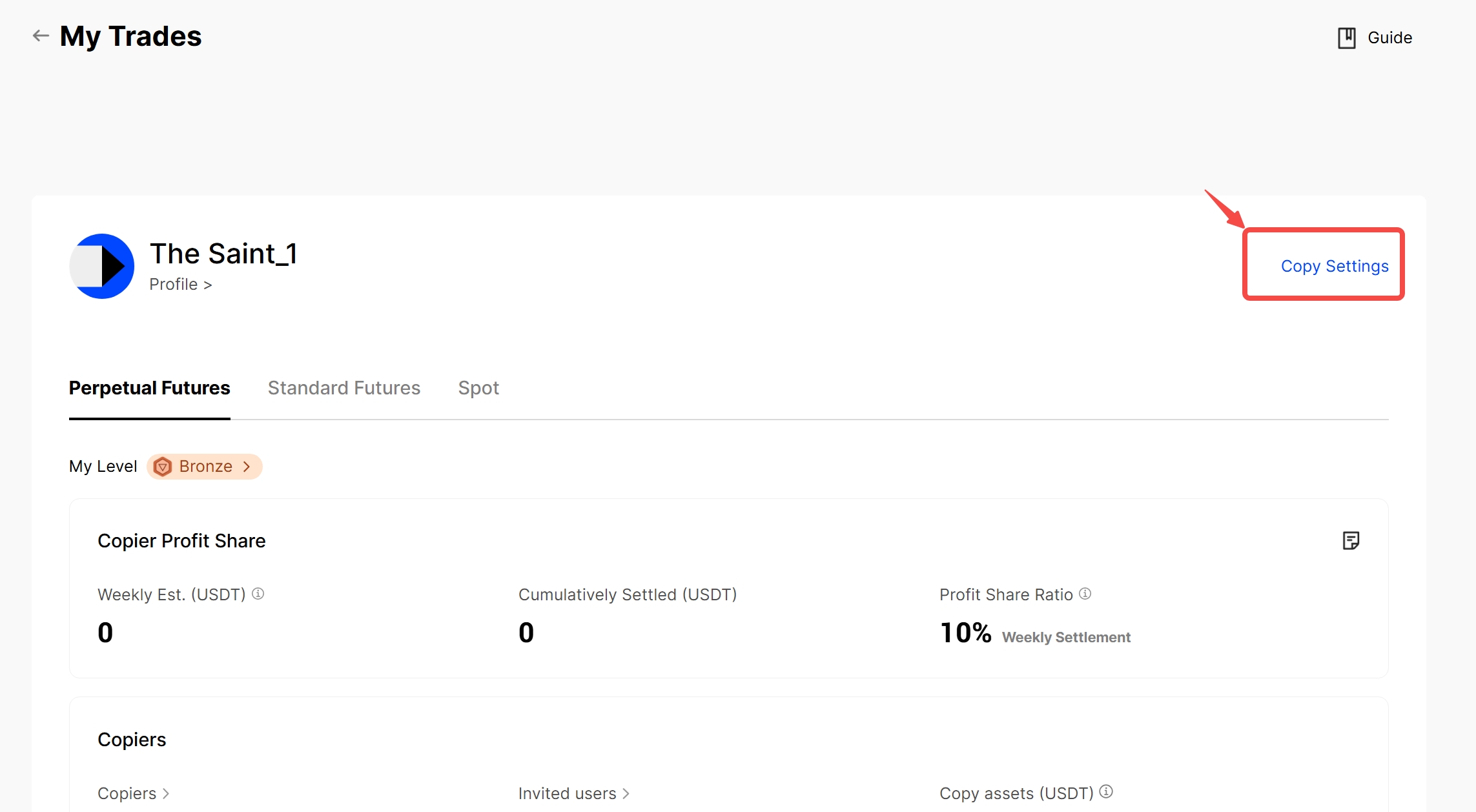This screenshot has height=812, width=1476.
Task: Switch to the Spot tab
Action: pyautogui.click(x=478, y=388)
